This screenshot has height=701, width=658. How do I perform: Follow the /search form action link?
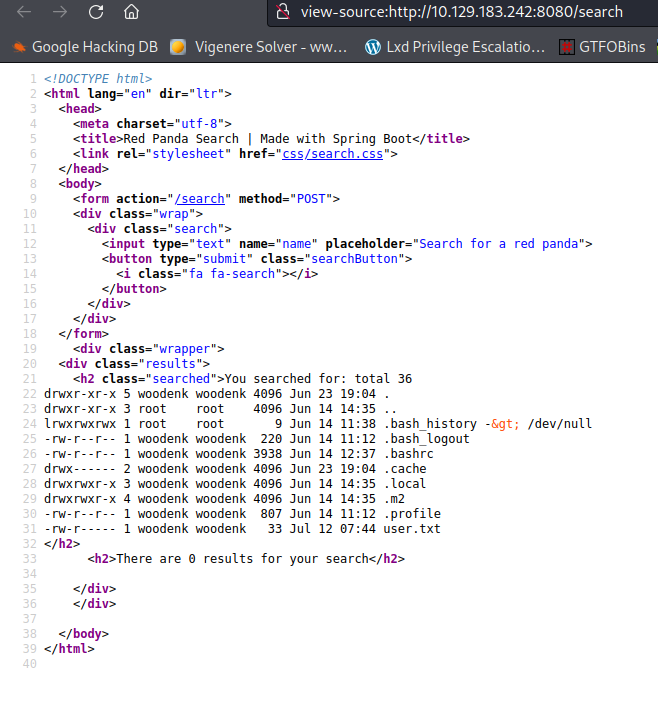coord(202,199)
